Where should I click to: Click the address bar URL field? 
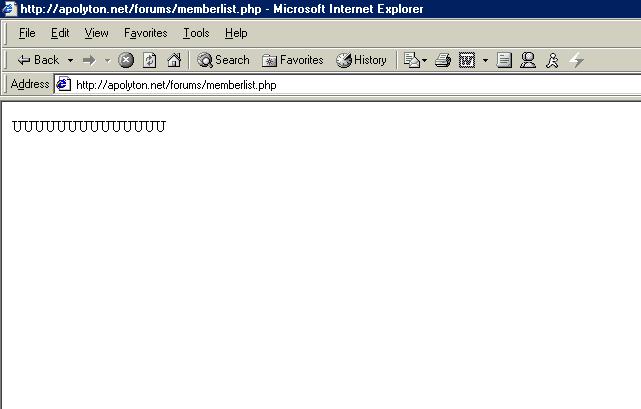340,85
